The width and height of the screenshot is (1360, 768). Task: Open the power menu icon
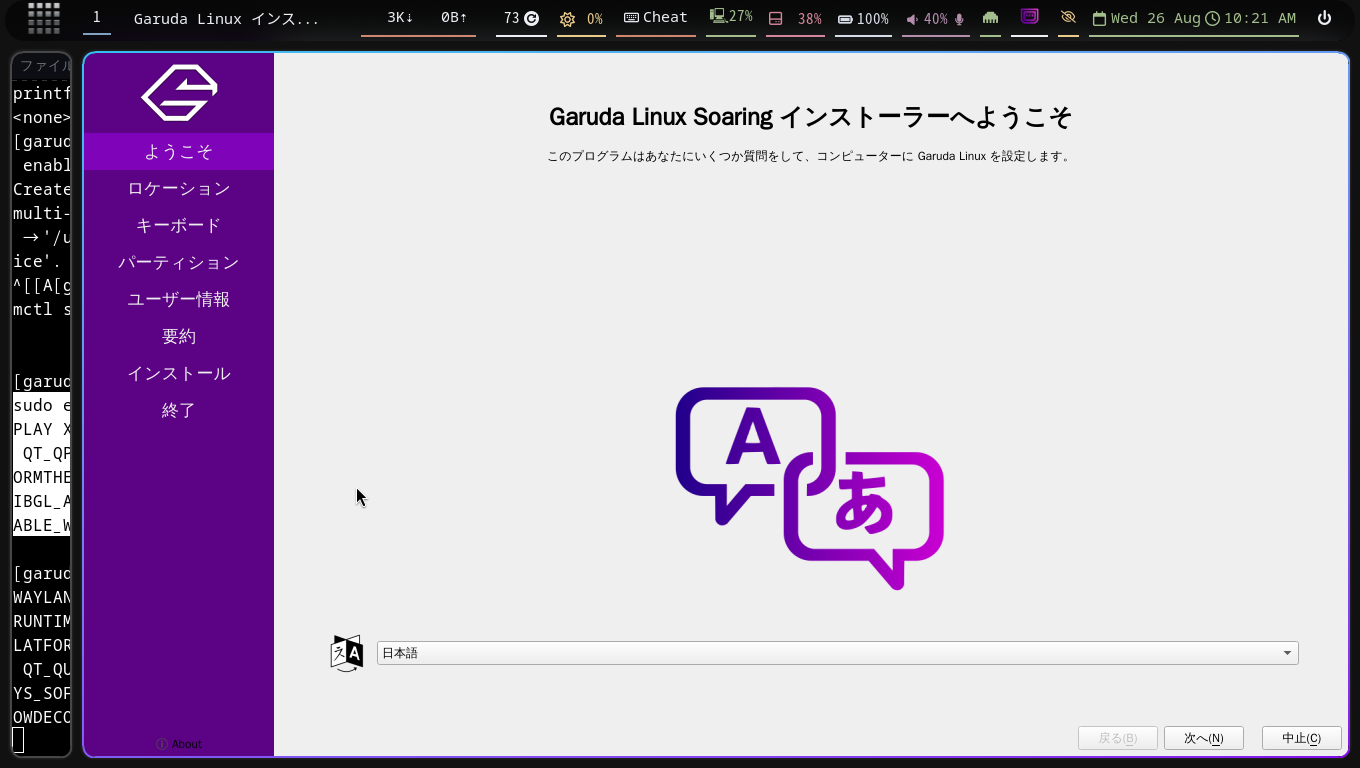[1325, 18]
